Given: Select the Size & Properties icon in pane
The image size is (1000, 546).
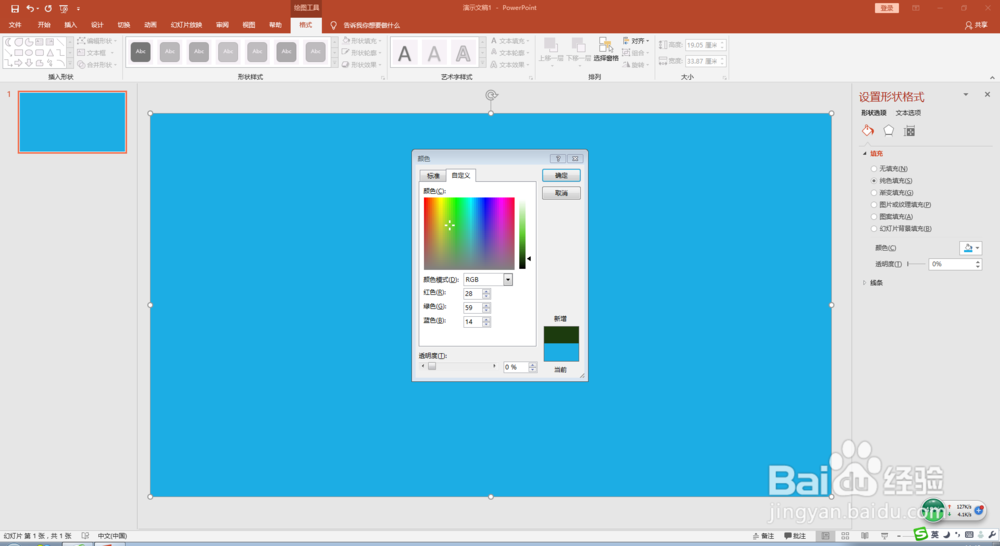Looking at the screenshot, I should click(909, 131).
